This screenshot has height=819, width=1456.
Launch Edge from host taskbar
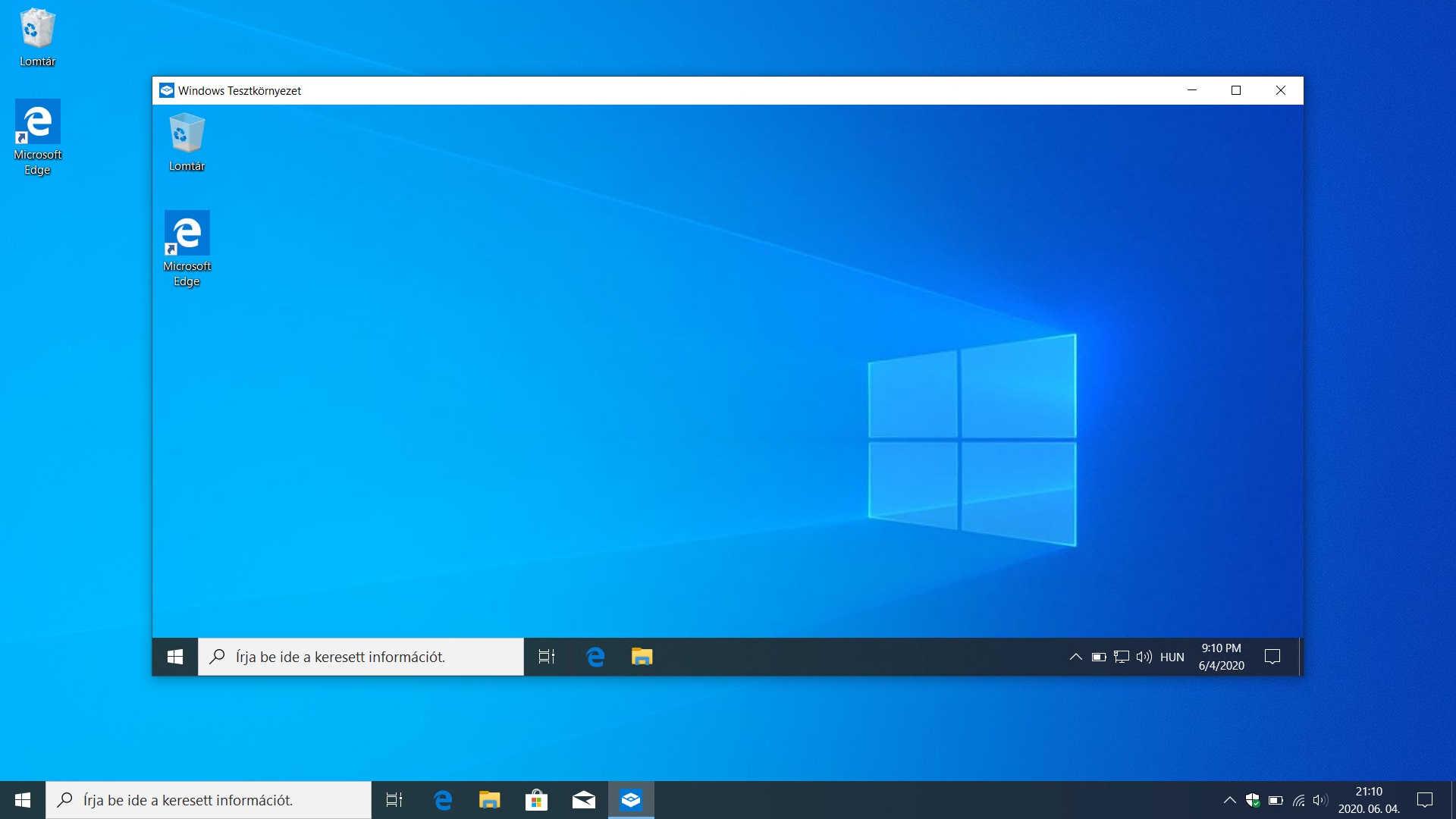click(443, 800)
